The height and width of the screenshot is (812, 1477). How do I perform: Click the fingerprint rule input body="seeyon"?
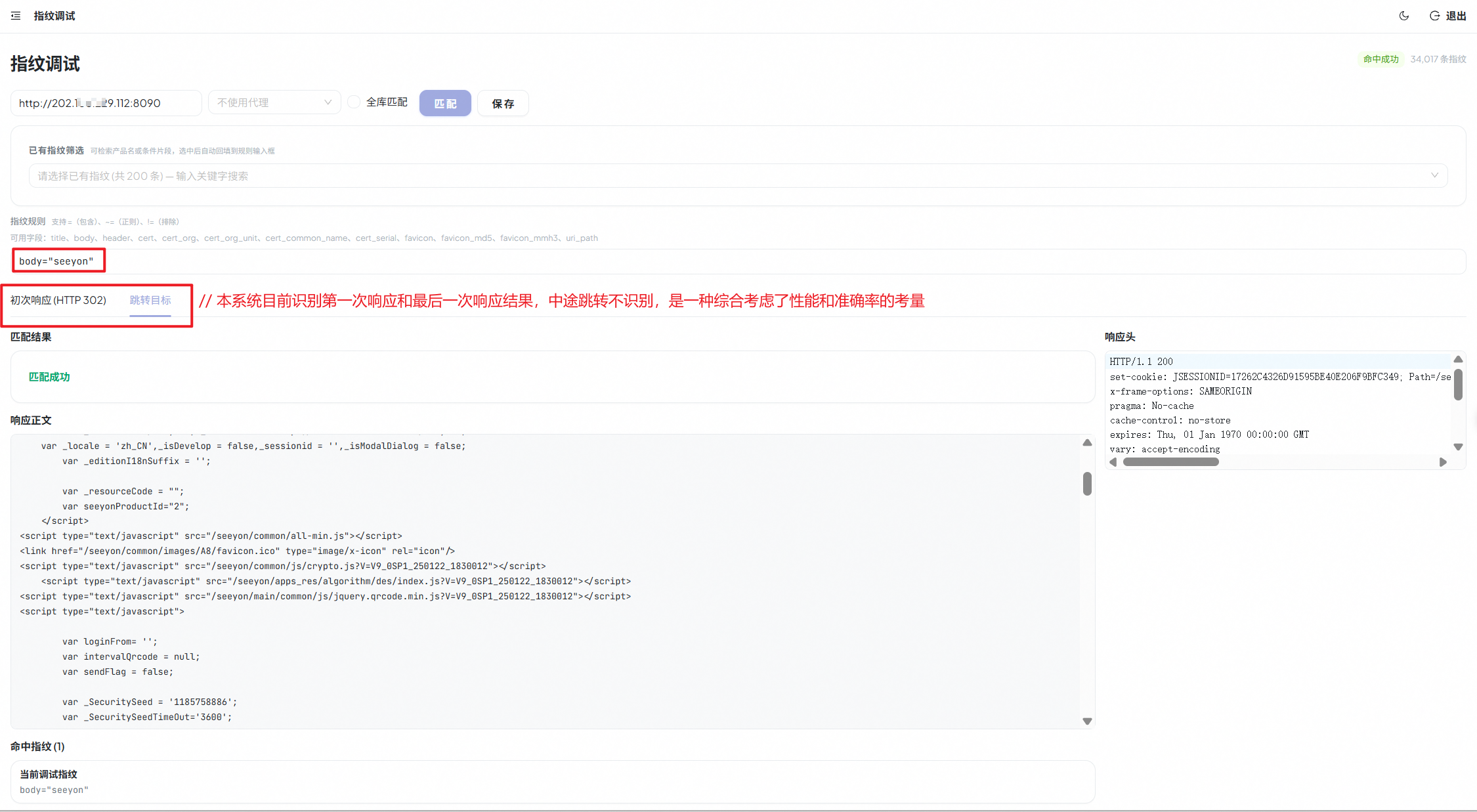[x=739, y=261]
